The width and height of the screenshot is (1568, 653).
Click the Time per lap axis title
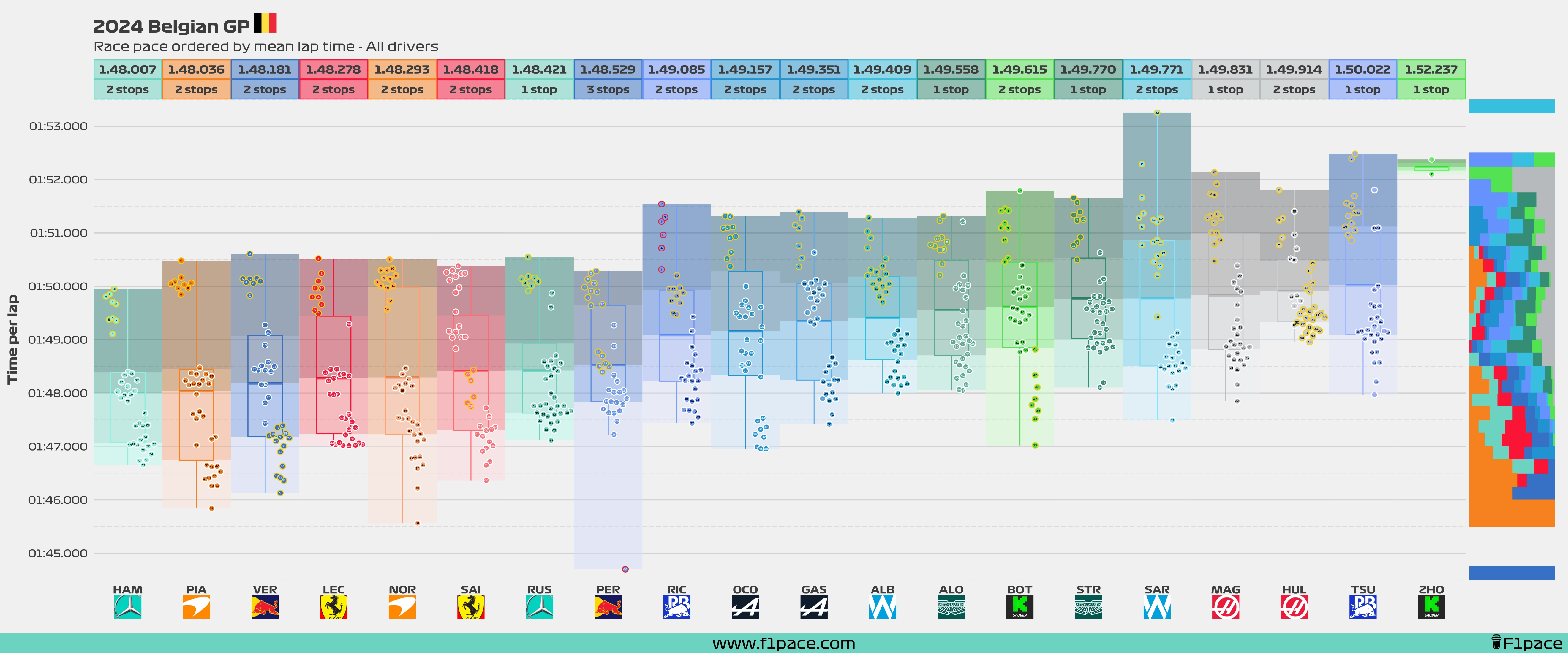(12, 340)
